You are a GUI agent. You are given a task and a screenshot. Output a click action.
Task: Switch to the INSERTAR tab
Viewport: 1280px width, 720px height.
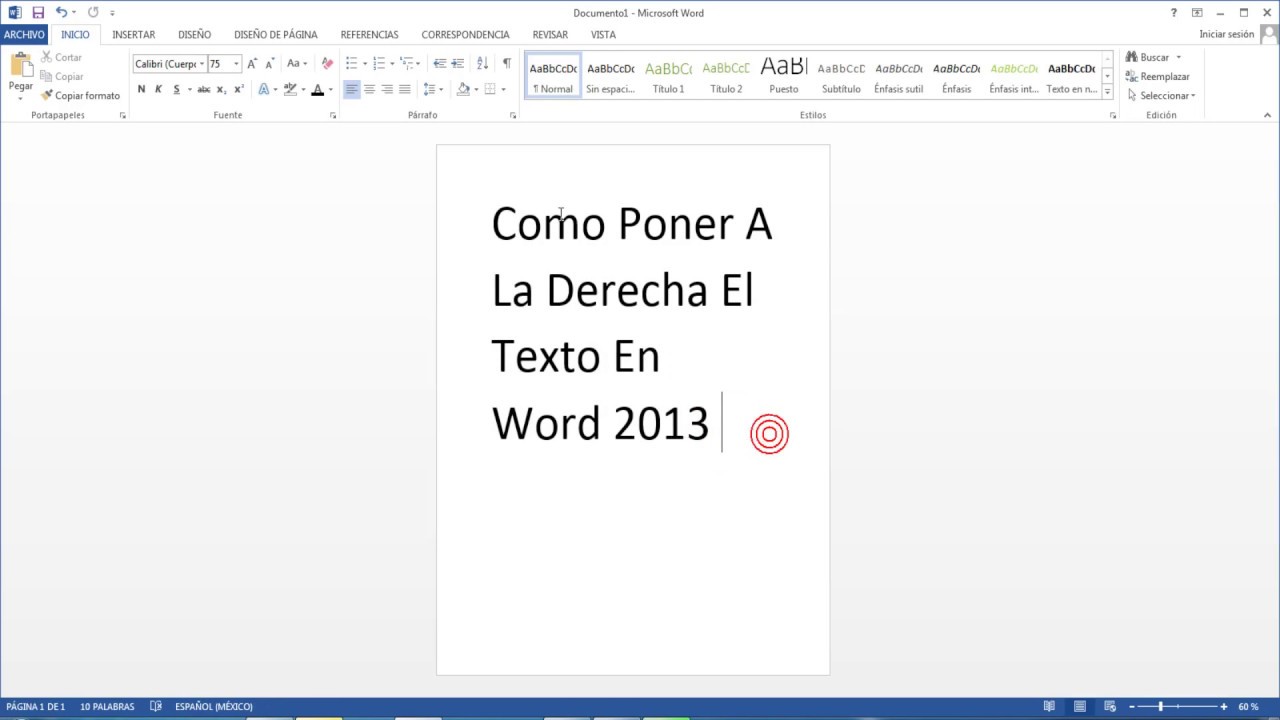pos(134,35)
